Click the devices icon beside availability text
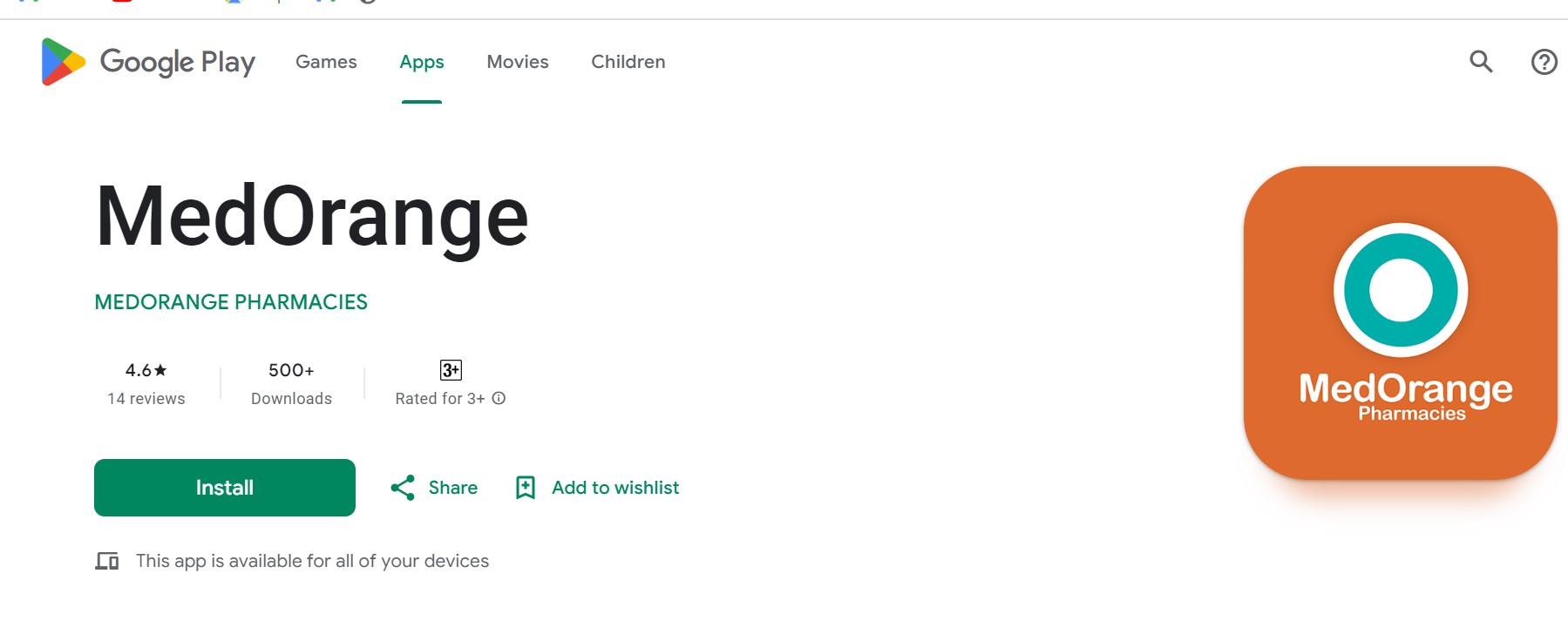1568x641 pixels. pos(107,561)
